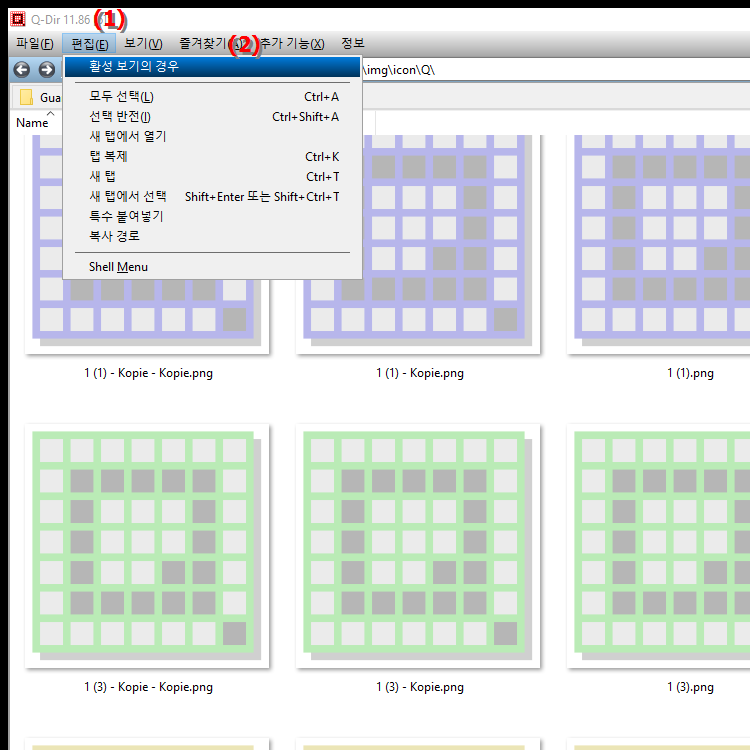
Task: Choose 새 탭 menu entry
Action: (212, 176)
